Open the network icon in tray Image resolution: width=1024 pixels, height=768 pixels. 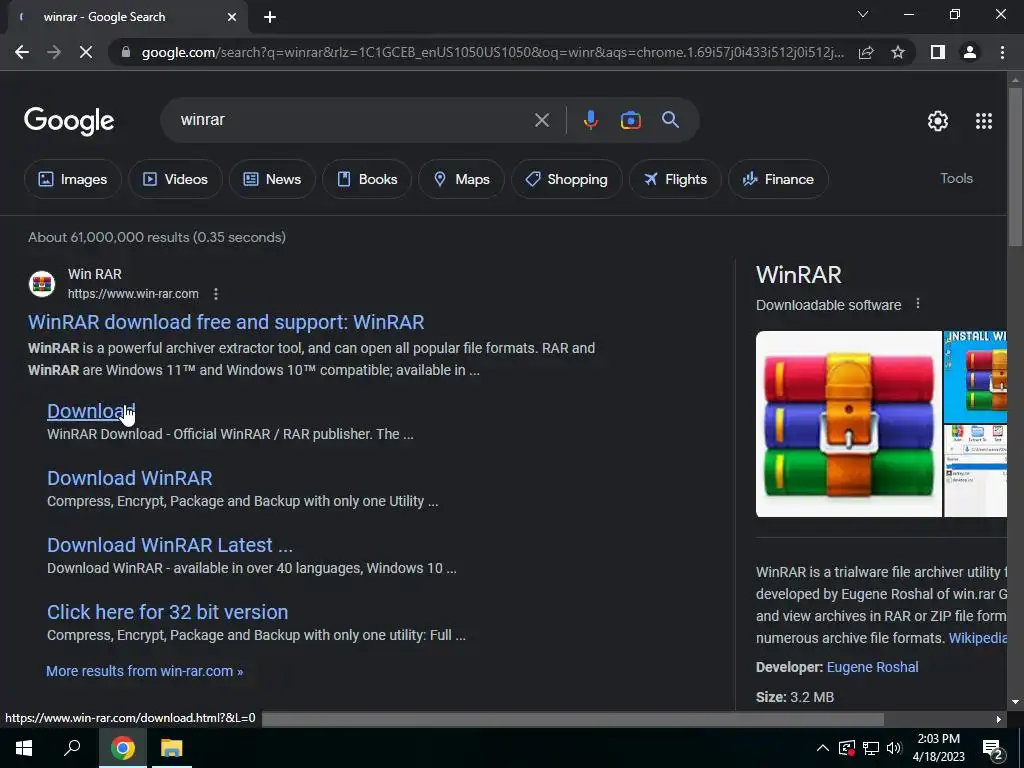[x=871, y=748]
